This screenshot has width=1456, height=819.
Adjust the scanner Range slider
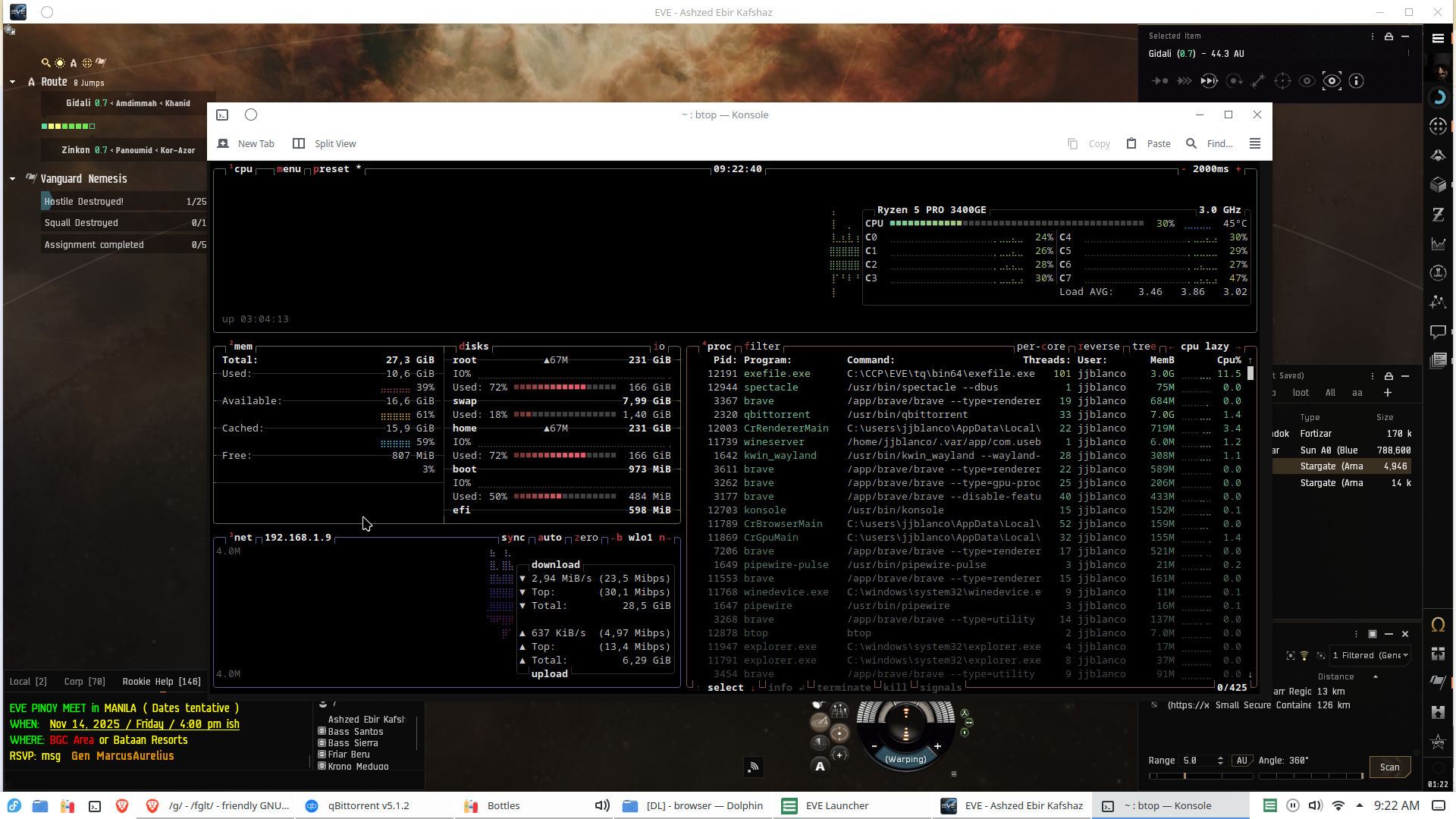[x=1200, y=776]
